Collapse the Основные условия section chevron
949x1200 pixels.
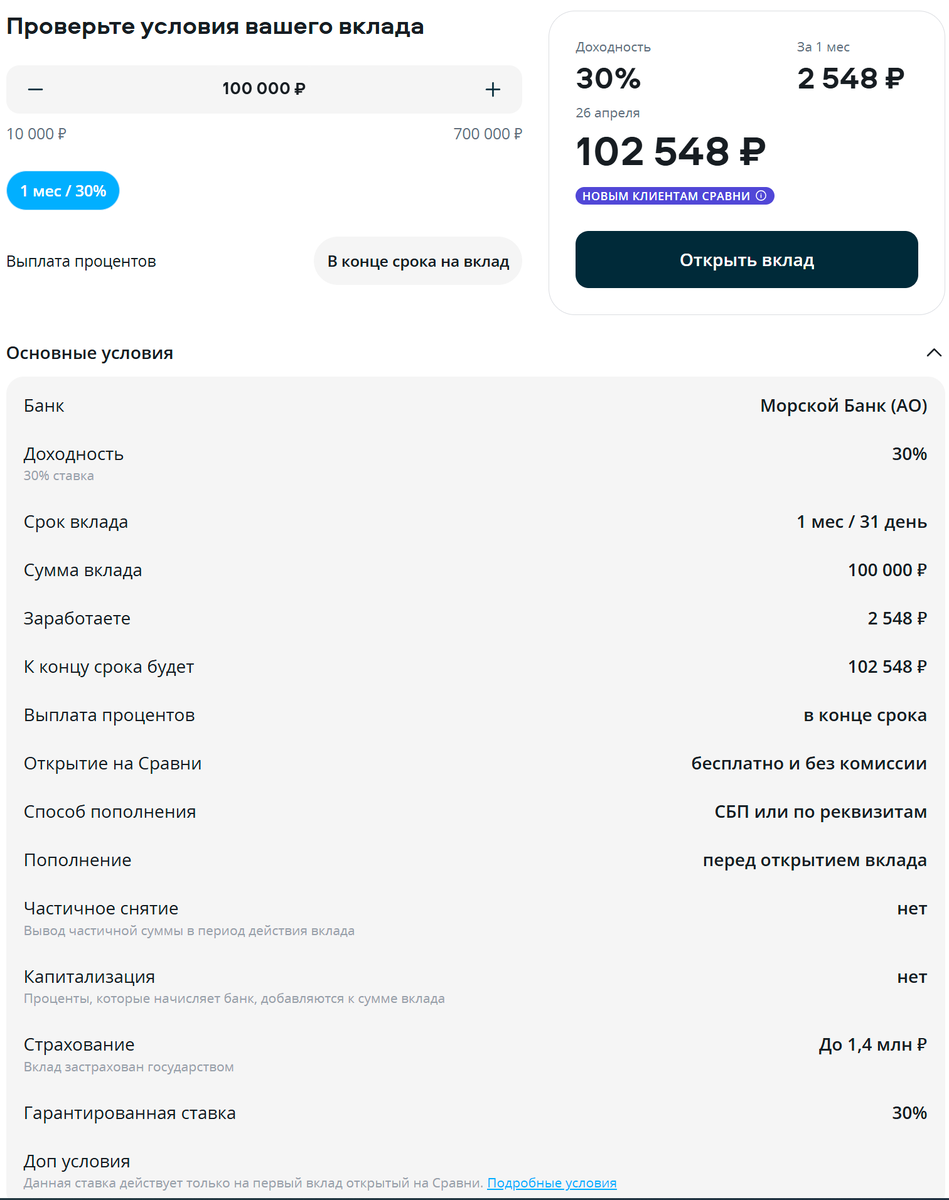934,353
